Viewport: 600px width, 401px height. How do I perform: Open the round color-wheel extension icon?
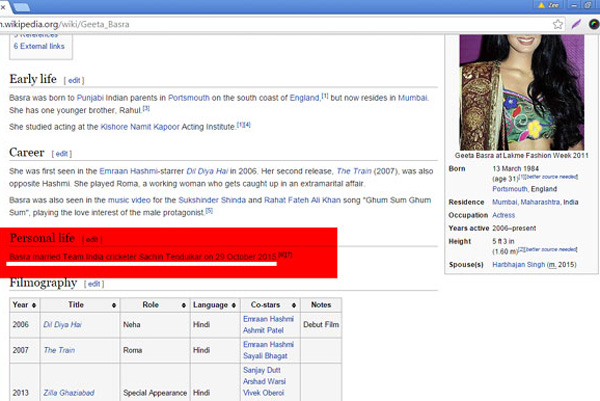(593, 24)
